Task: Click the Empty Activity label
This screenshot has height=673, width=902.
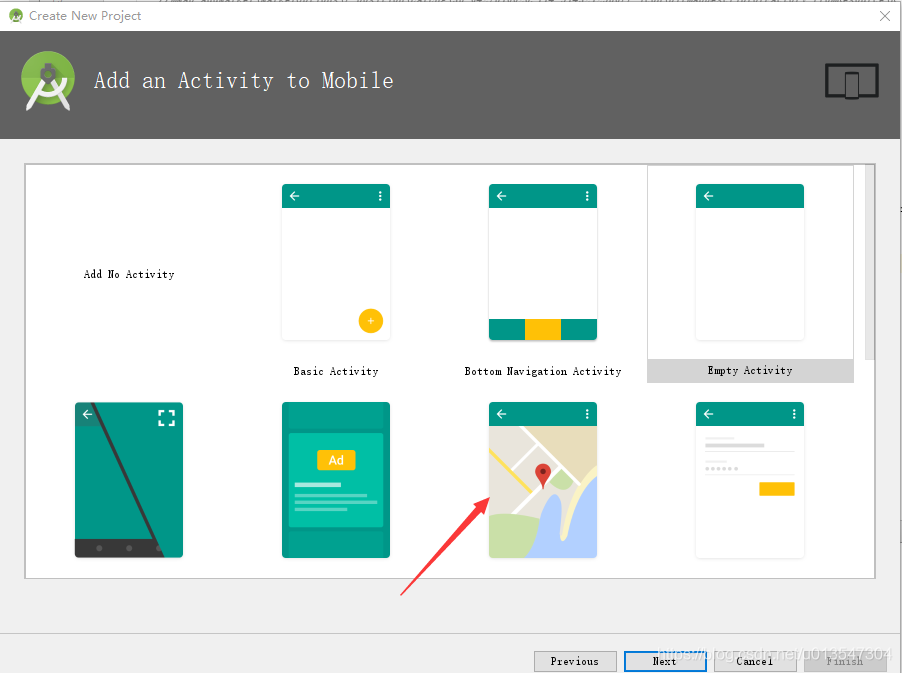Action: tap(750, 370)
